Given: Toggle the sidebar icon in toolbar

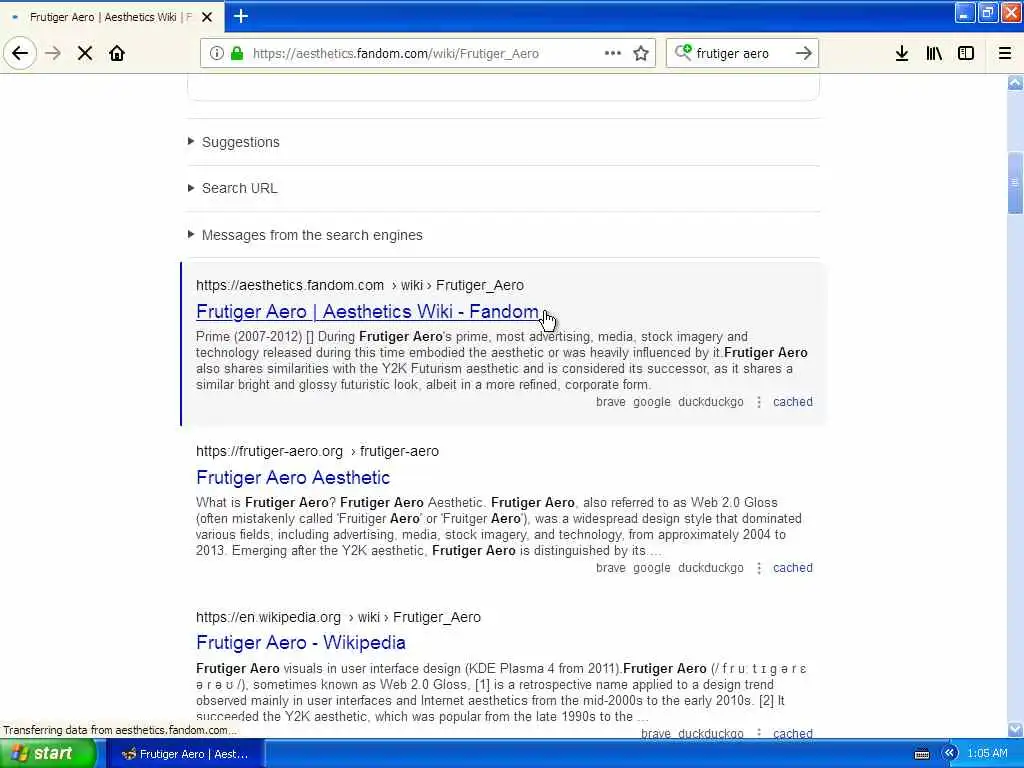Looking at the screenshot, I should pyautogui.click(x=966, y=53).
